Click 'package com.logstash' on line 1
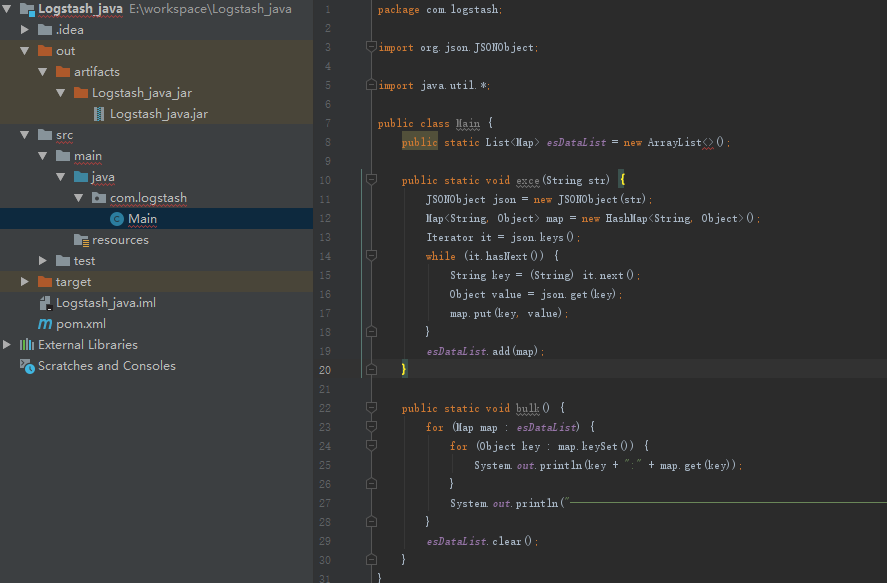887x583 pixels. coord(438,10)
